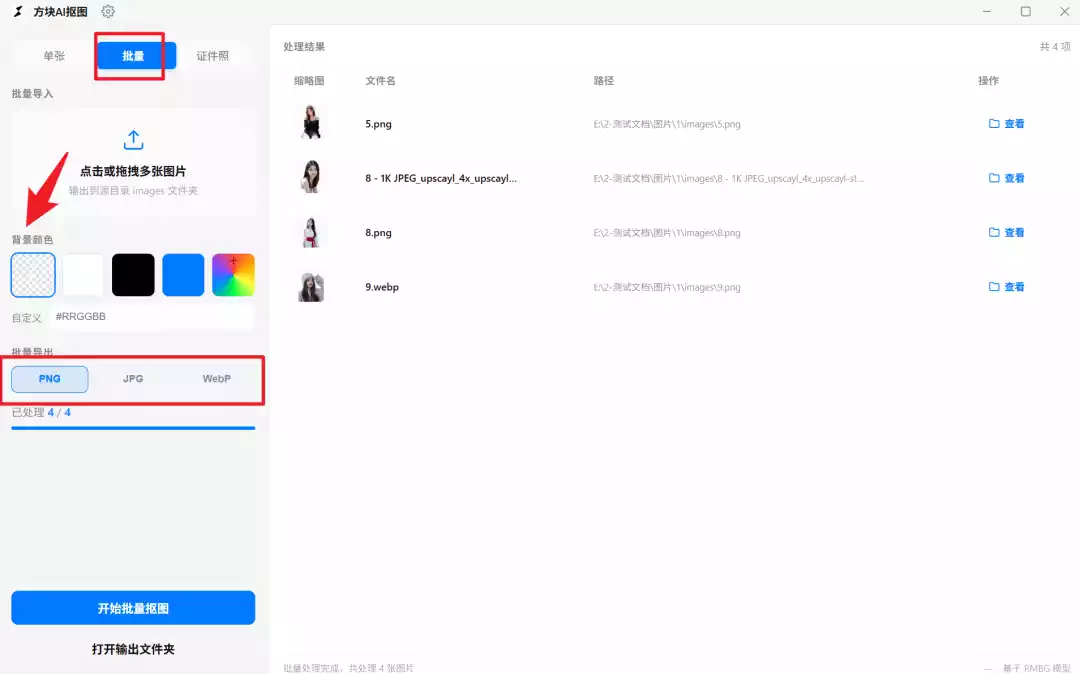Click thumbnail of 8 - 1K JPEG file
This screenshot has height=674, width=1080.
coord(311,176)
